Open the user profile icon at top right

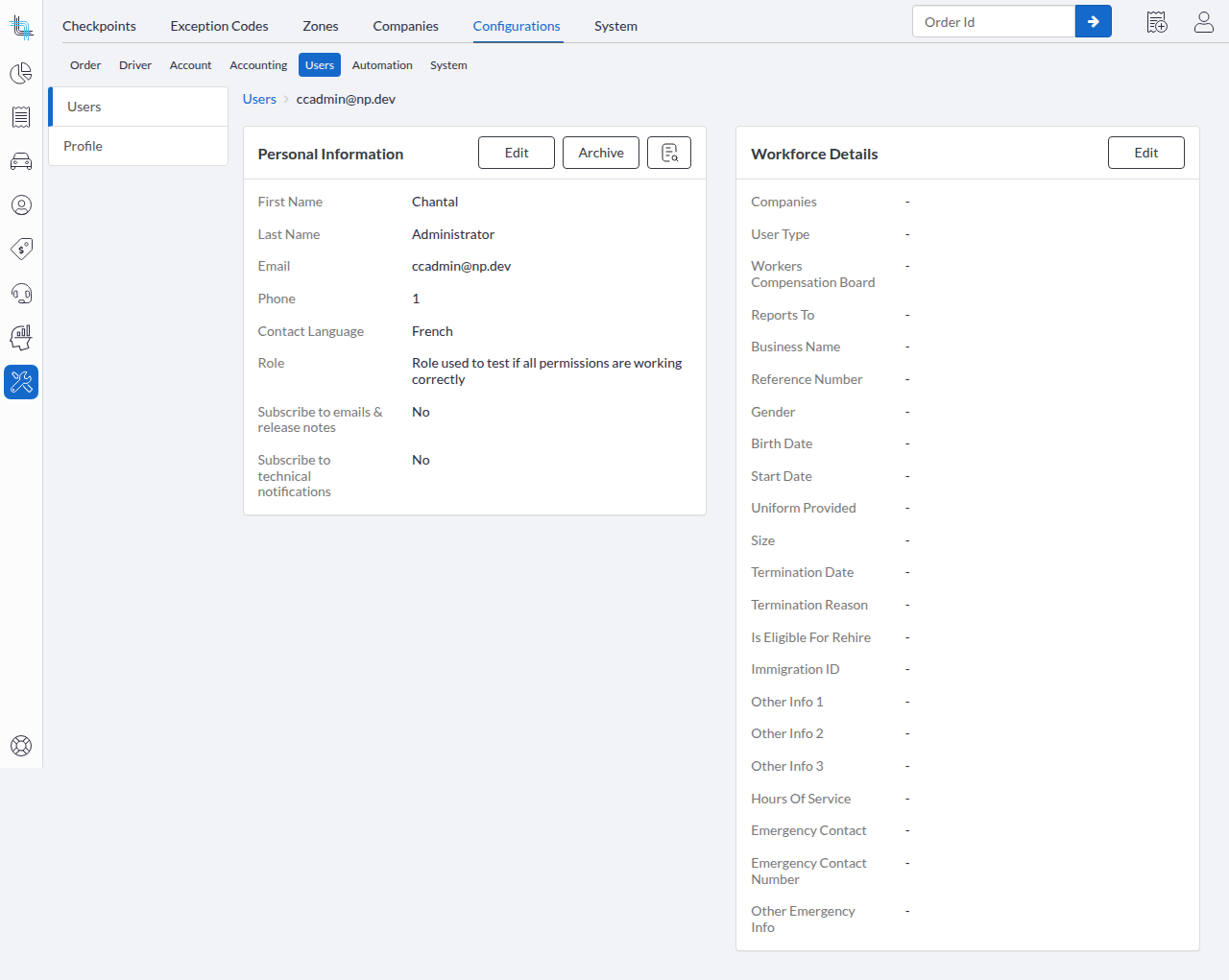point(1204,22)
